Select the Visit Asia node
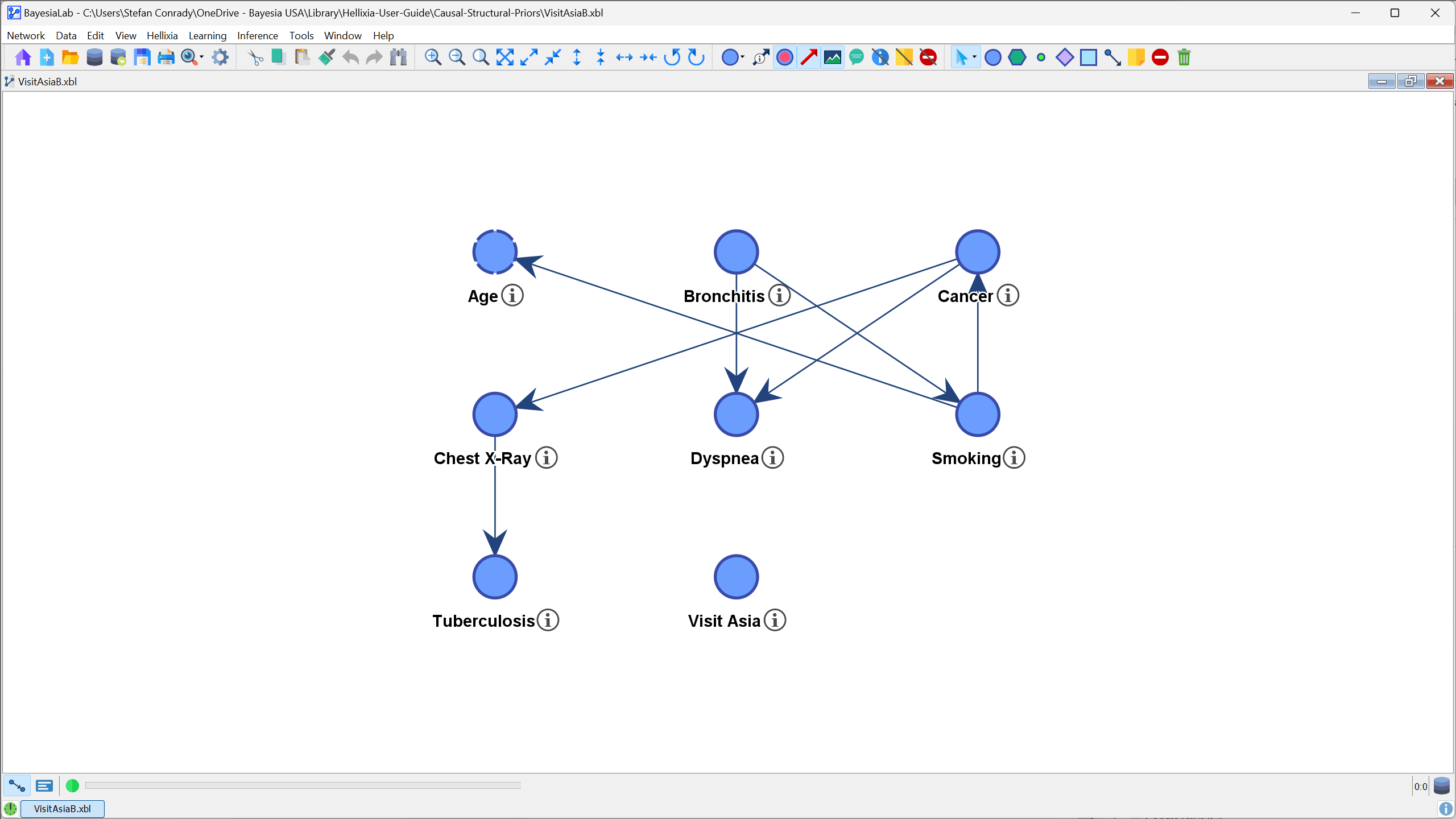1456x819 pixels. click(736, 577)
